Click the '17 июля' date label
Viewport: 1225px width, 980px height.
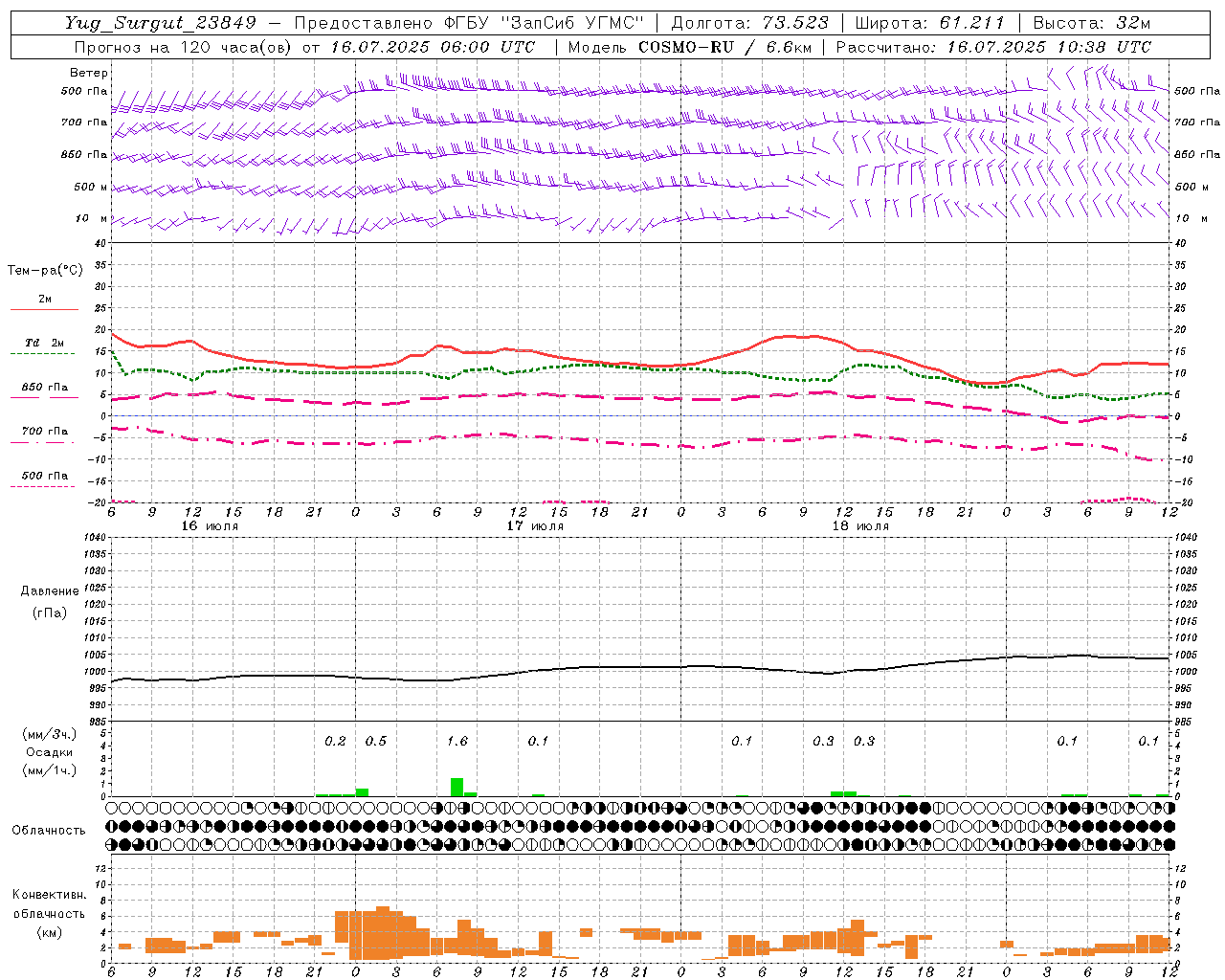pyautogui.click(x=535, y=526)
